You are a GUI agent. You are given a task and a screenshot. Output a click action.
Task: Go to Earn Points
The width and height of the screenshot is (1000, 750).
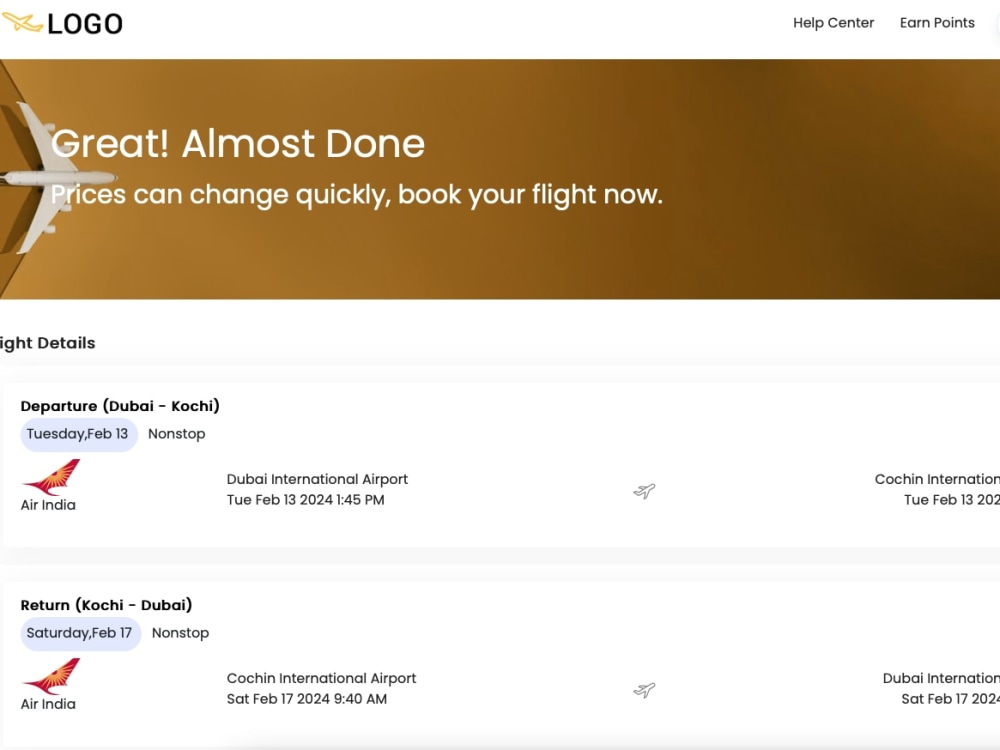point(937,22)
